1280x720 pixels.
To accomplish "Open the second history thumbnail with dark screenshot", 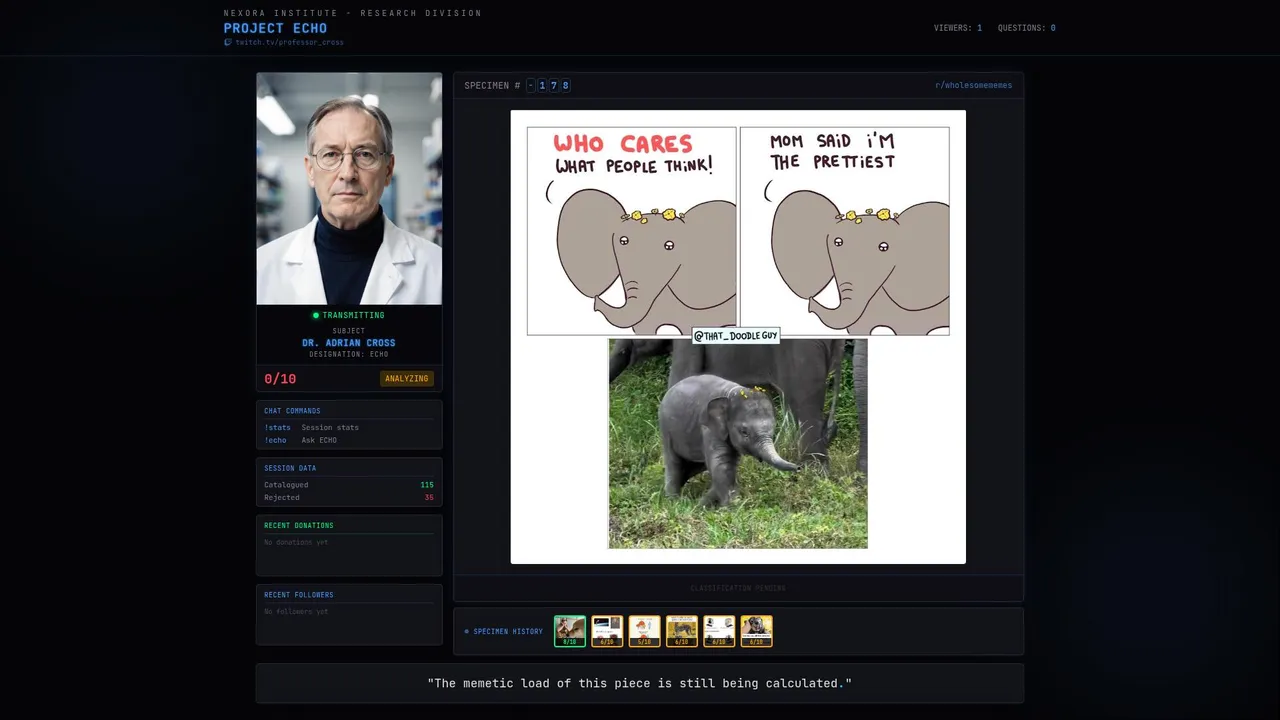I will coord(607,631).
